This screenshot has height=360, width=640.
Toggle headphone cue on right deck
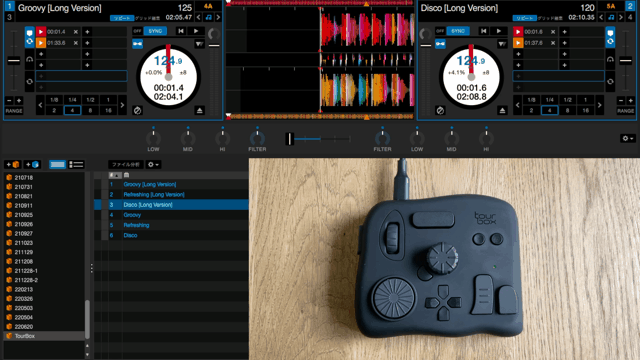pyautogui.click(x=610, y=59)
